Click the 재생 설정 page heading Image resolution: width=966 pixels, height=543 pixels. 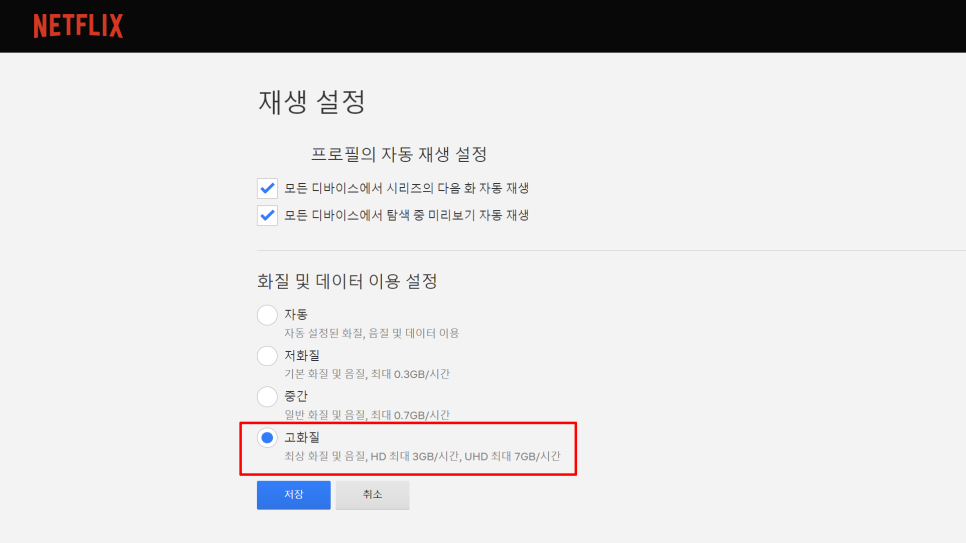point(312,102)
